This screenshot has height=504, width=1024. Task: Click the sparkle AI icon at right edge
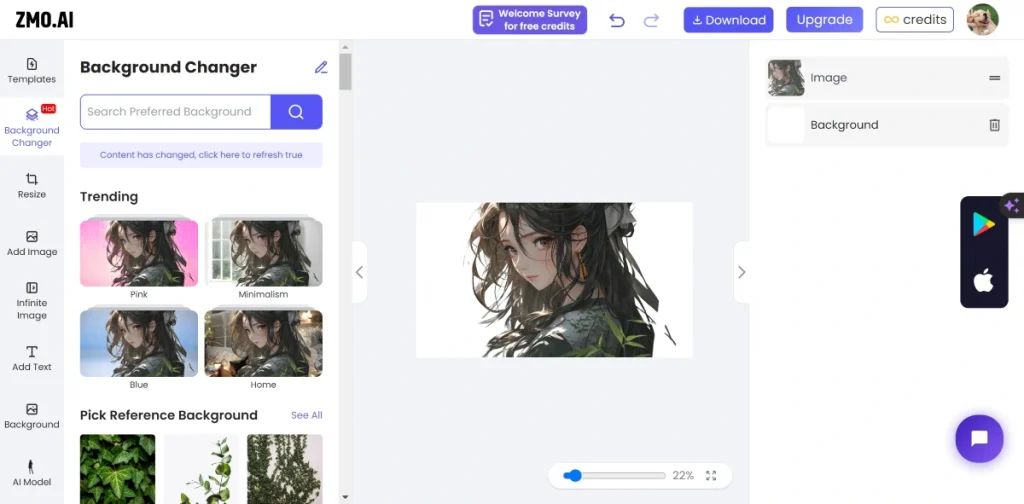[1012, 206]
